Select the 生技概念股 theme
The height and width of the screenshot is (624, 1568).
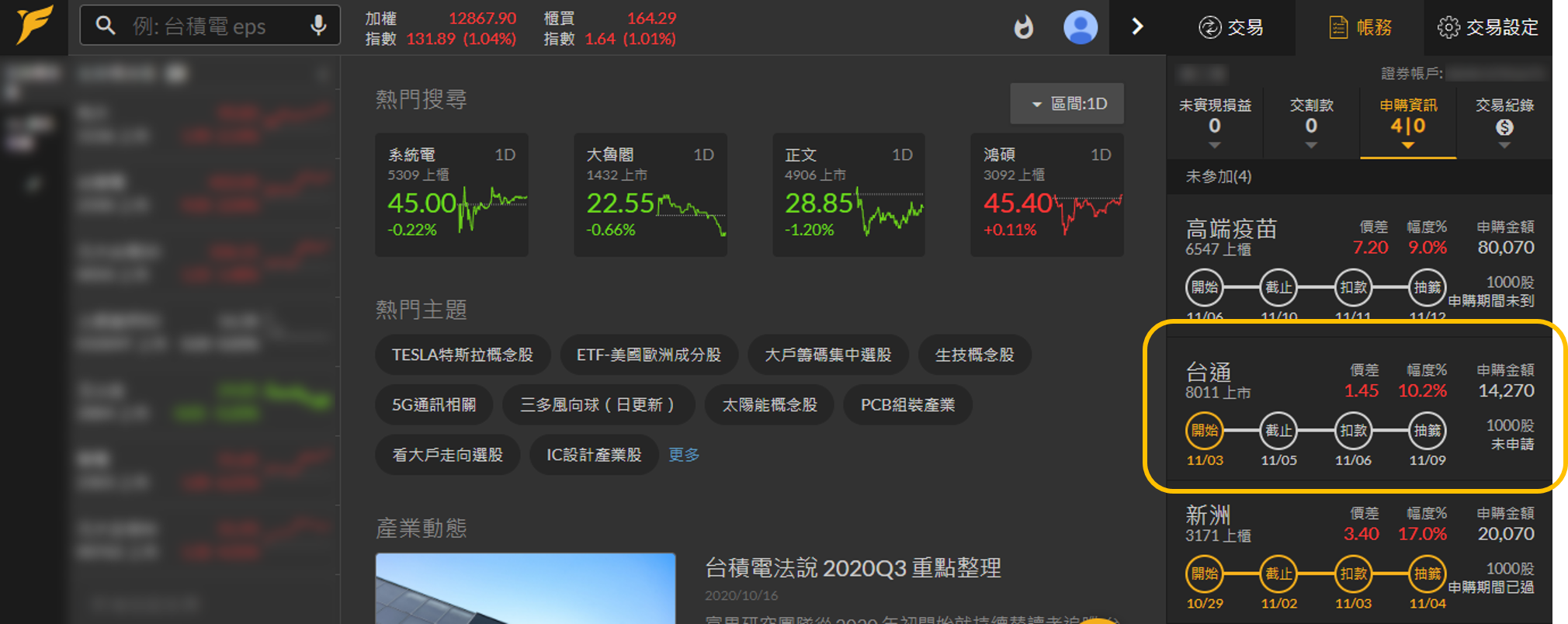tap(975, 355)
